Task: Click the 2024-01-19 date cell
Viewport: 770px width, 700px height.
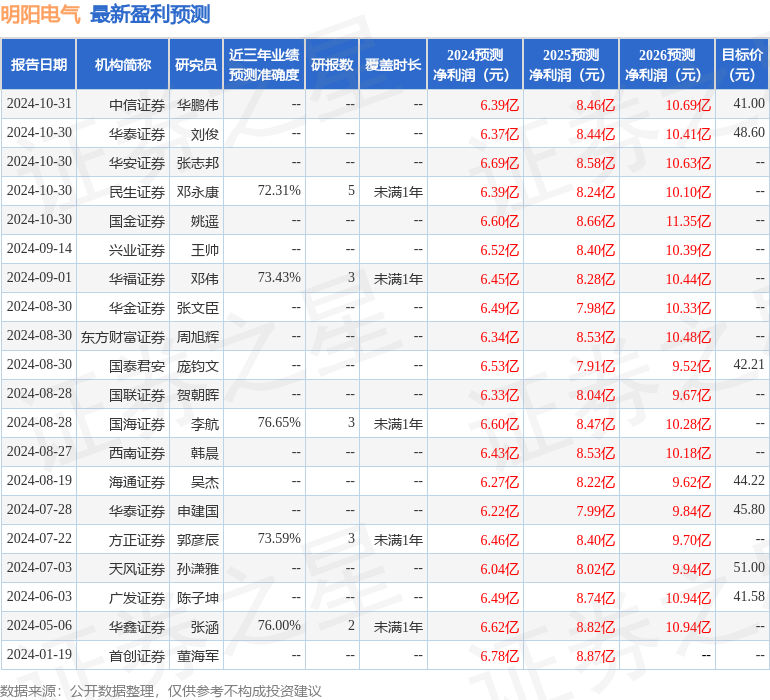Action: [x=39, y=654]
